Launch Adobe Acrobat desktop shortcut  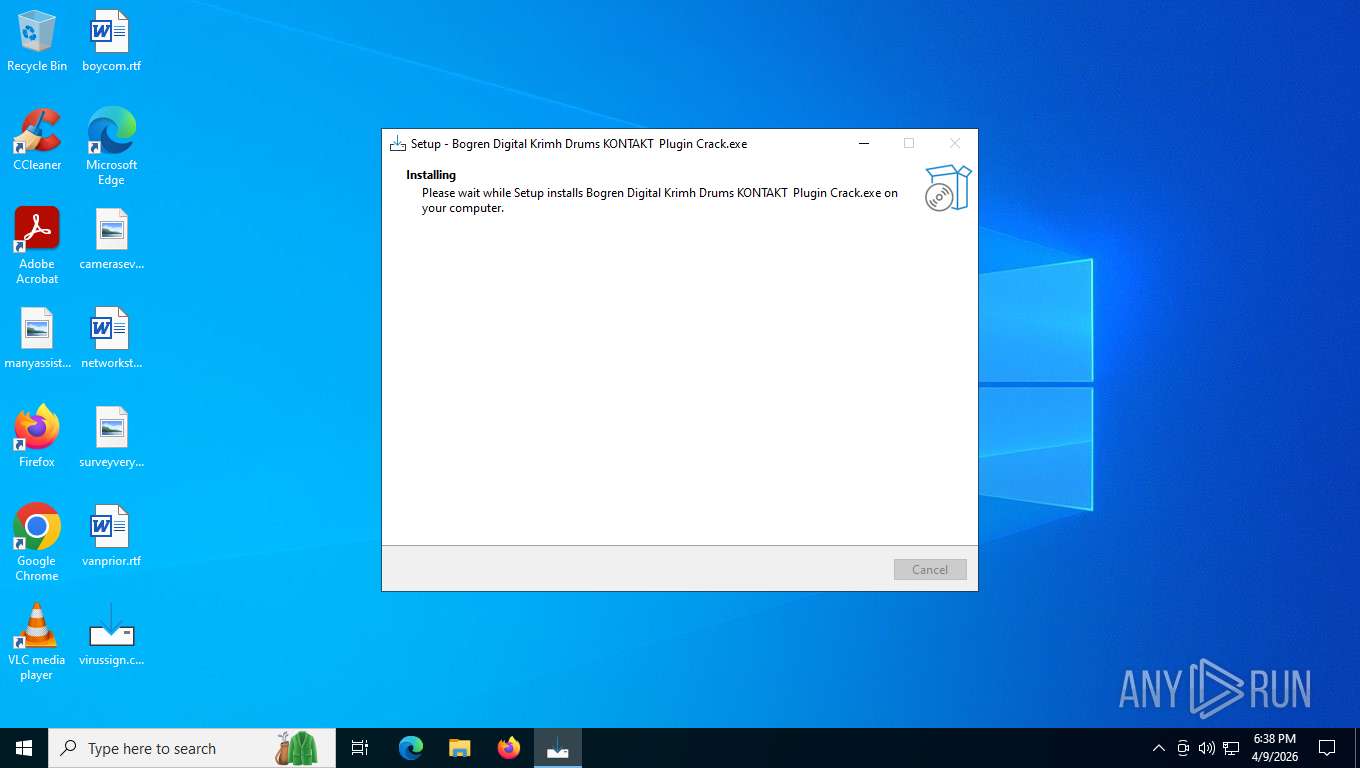click(x=37, y=245)
